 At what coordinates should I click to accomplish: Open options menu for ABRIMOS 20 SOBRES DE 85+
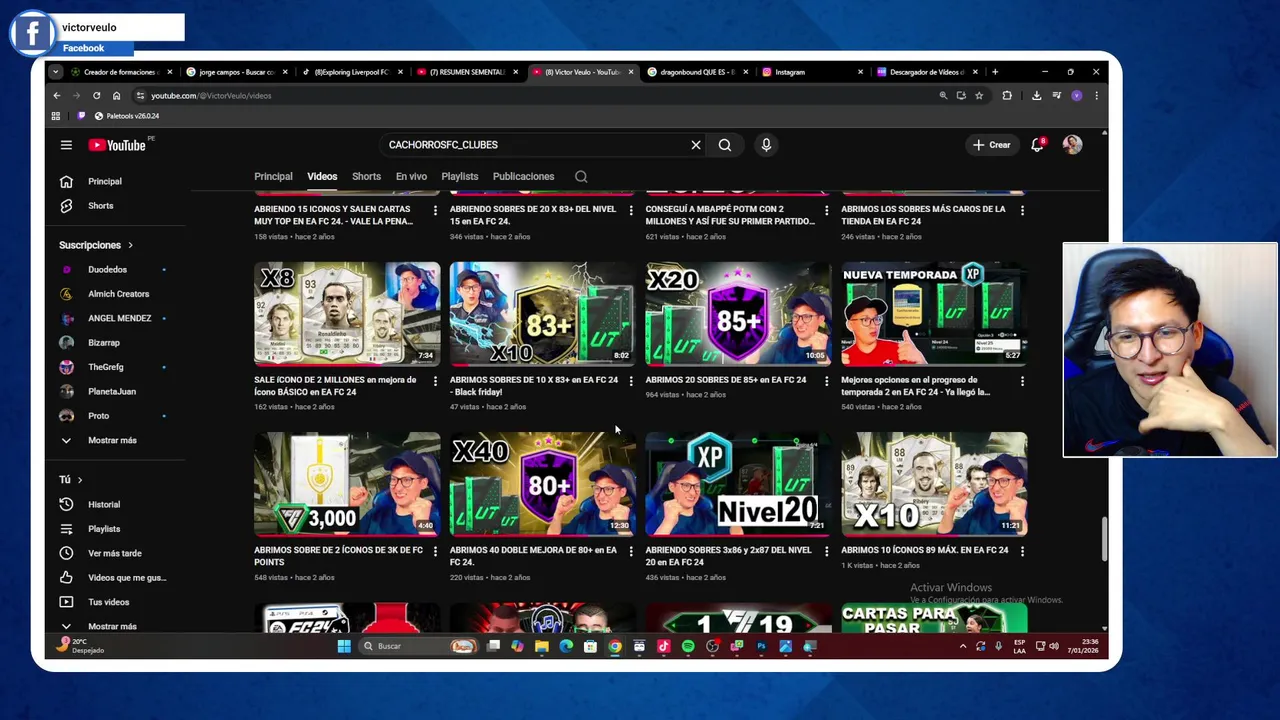pyautogui.click(x=826, y=381)
